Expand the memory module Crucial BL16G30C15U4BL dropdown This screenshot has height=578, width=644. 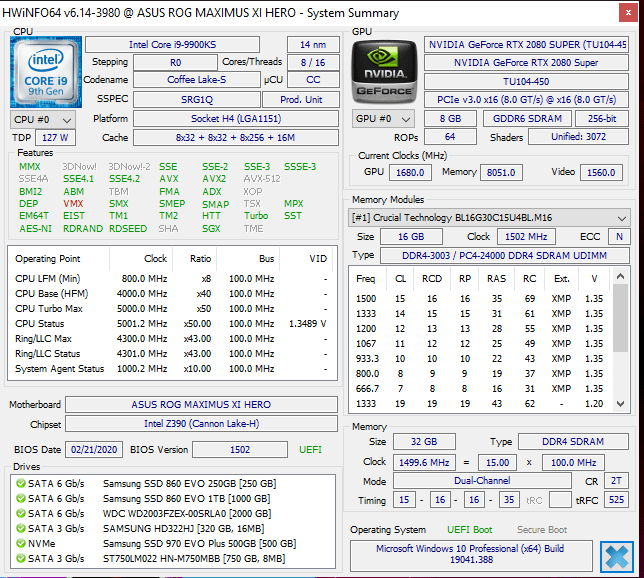coord(489,218)
